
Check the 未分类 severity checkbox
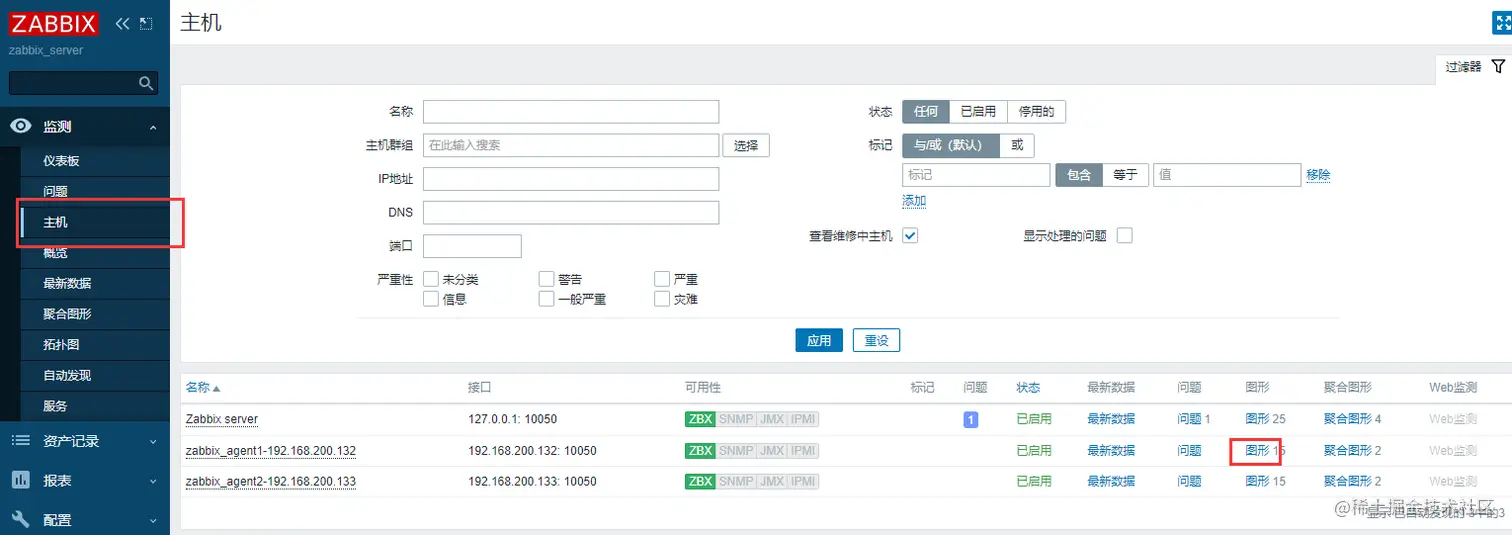coord(431,279)
